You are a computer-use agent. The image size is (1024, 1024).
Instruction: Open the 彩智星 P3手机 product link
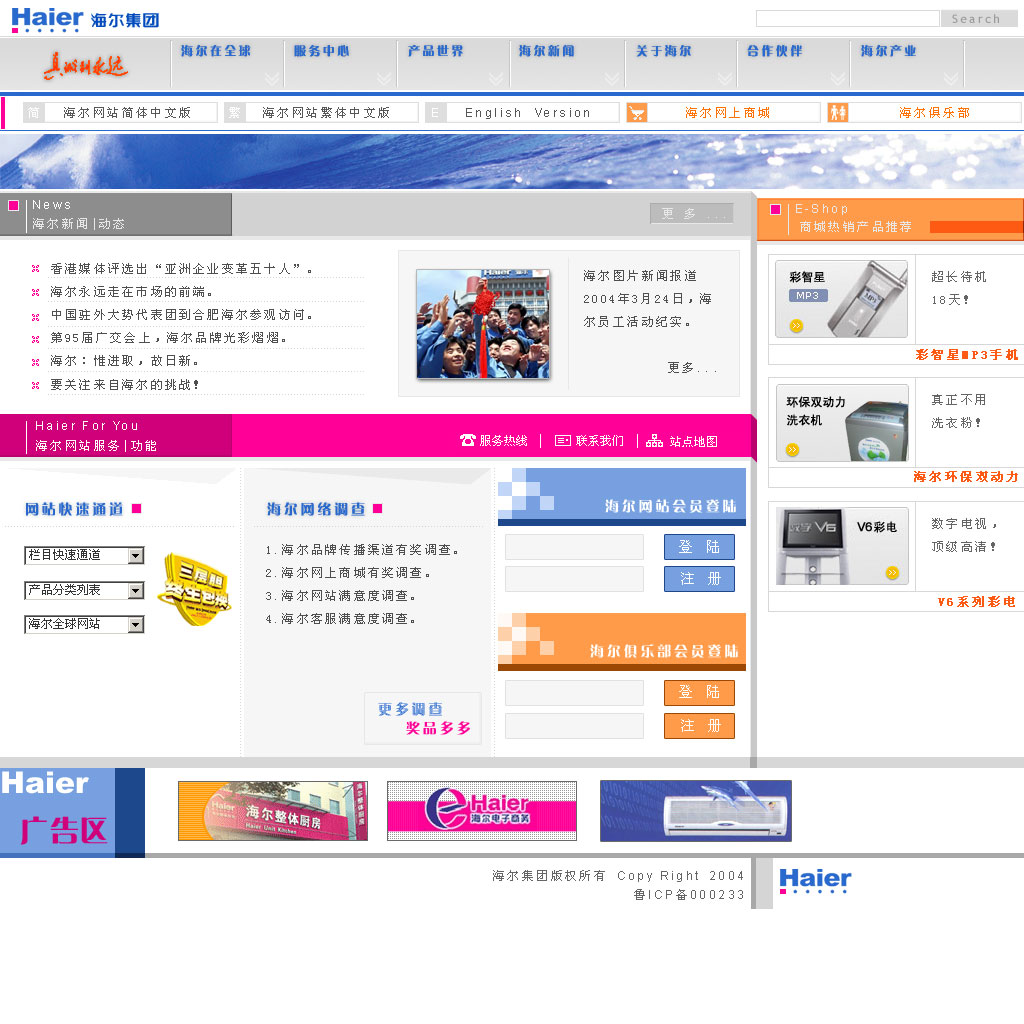(x=967, y=355)
